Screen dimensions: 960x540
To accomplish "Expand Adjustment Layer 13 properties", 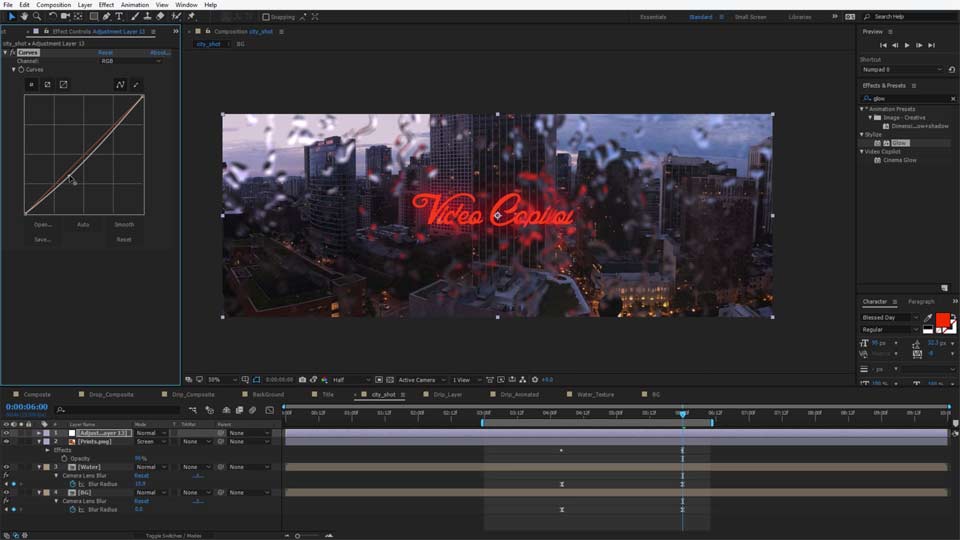I will (x=39, y=433).
